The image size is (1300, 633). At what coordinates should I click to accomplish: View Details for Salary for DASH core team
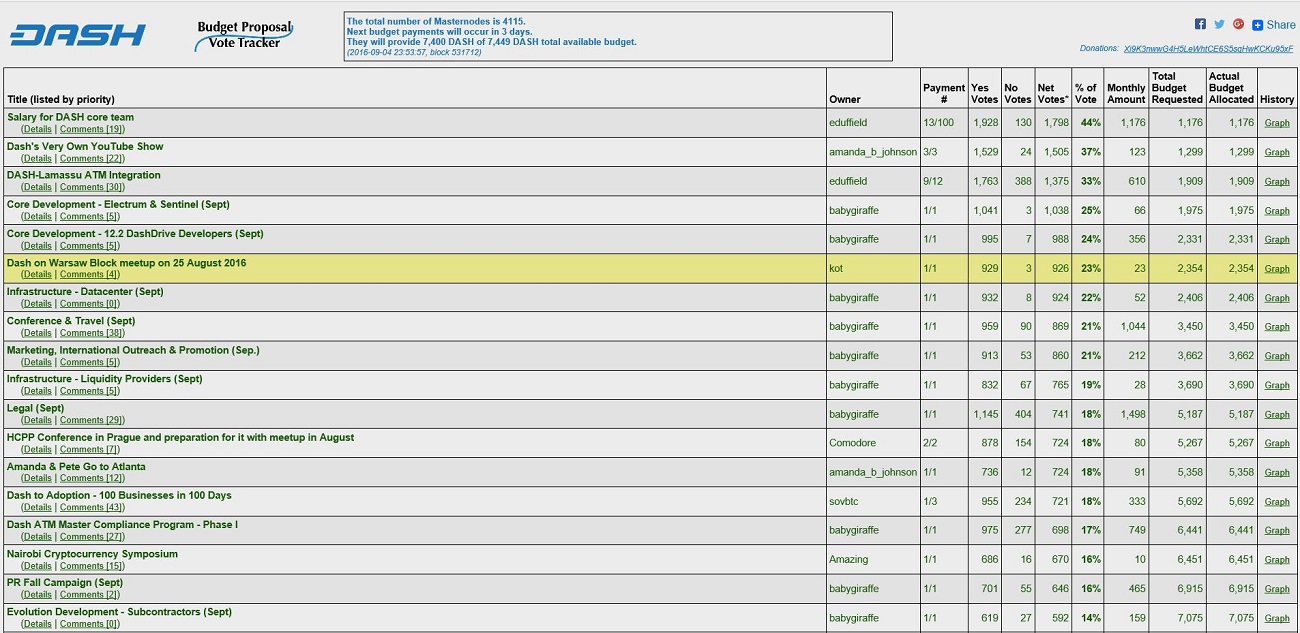tap(37, 129)
